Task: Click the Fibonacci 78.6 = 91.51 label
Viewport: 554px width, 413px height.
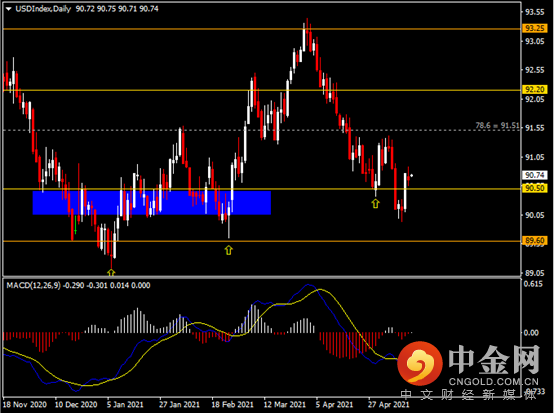Action: [497, 125]
